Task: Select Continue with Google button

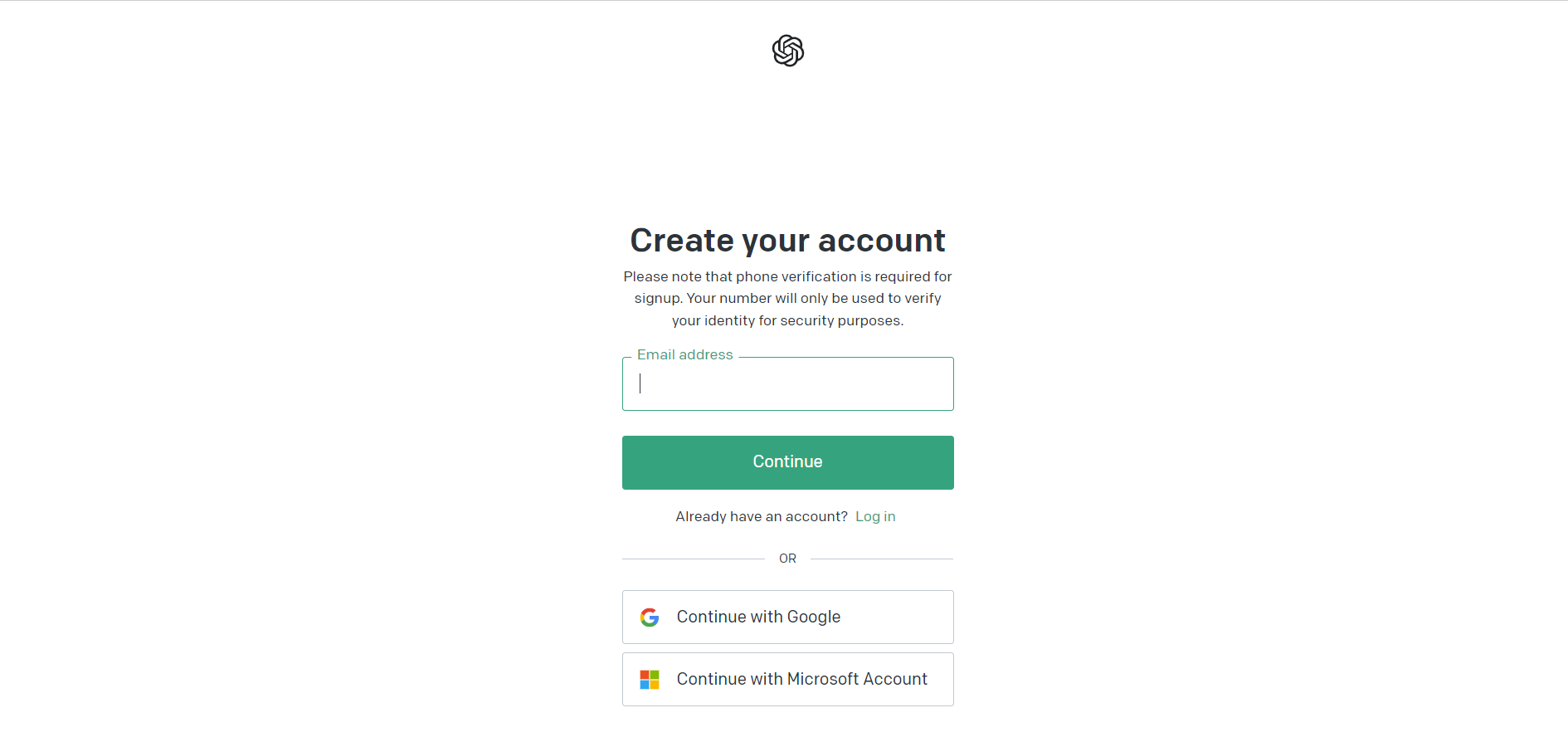Action: point(787,617)
